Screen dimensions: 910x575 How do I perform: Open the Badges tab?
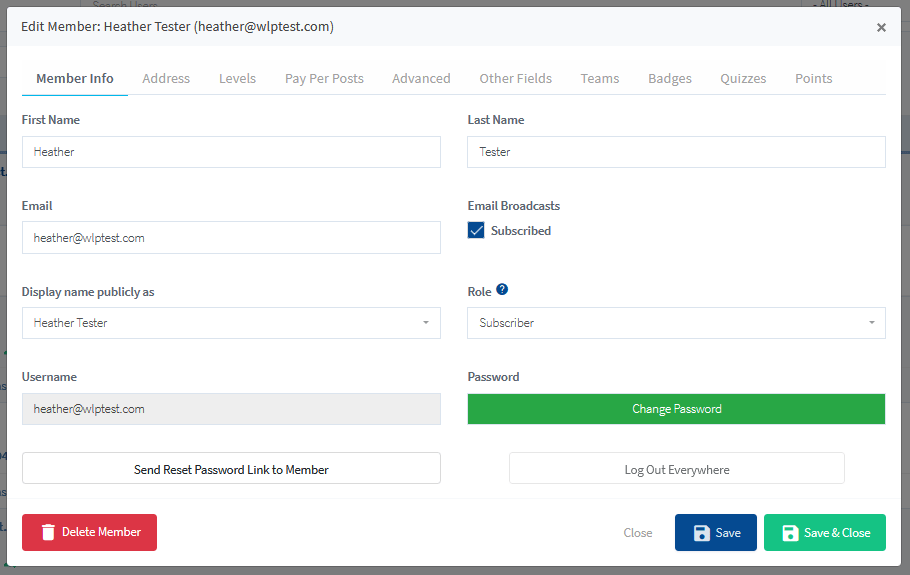670,78
